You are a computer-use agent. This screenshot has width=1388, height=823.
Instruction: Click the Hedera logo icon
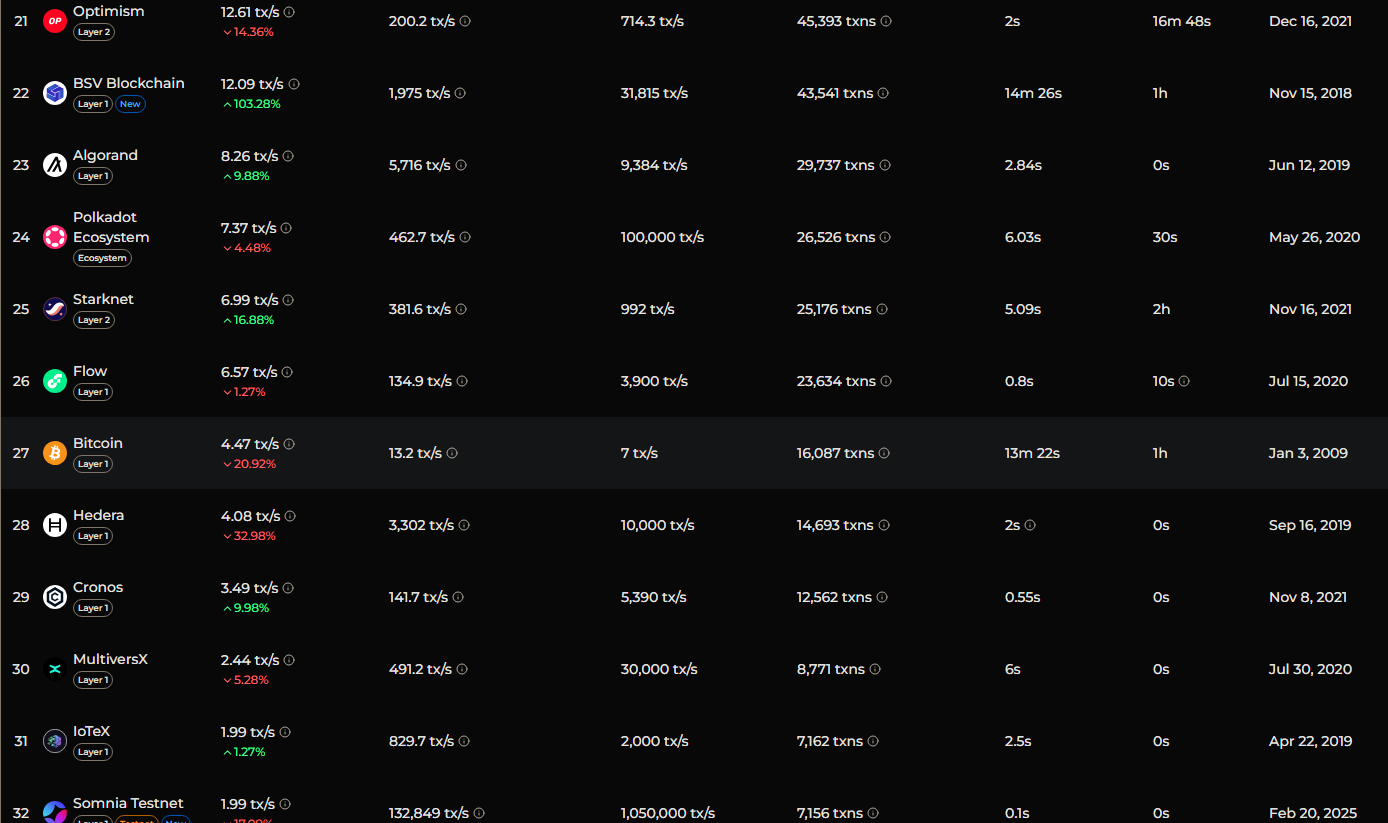(55, 525)
